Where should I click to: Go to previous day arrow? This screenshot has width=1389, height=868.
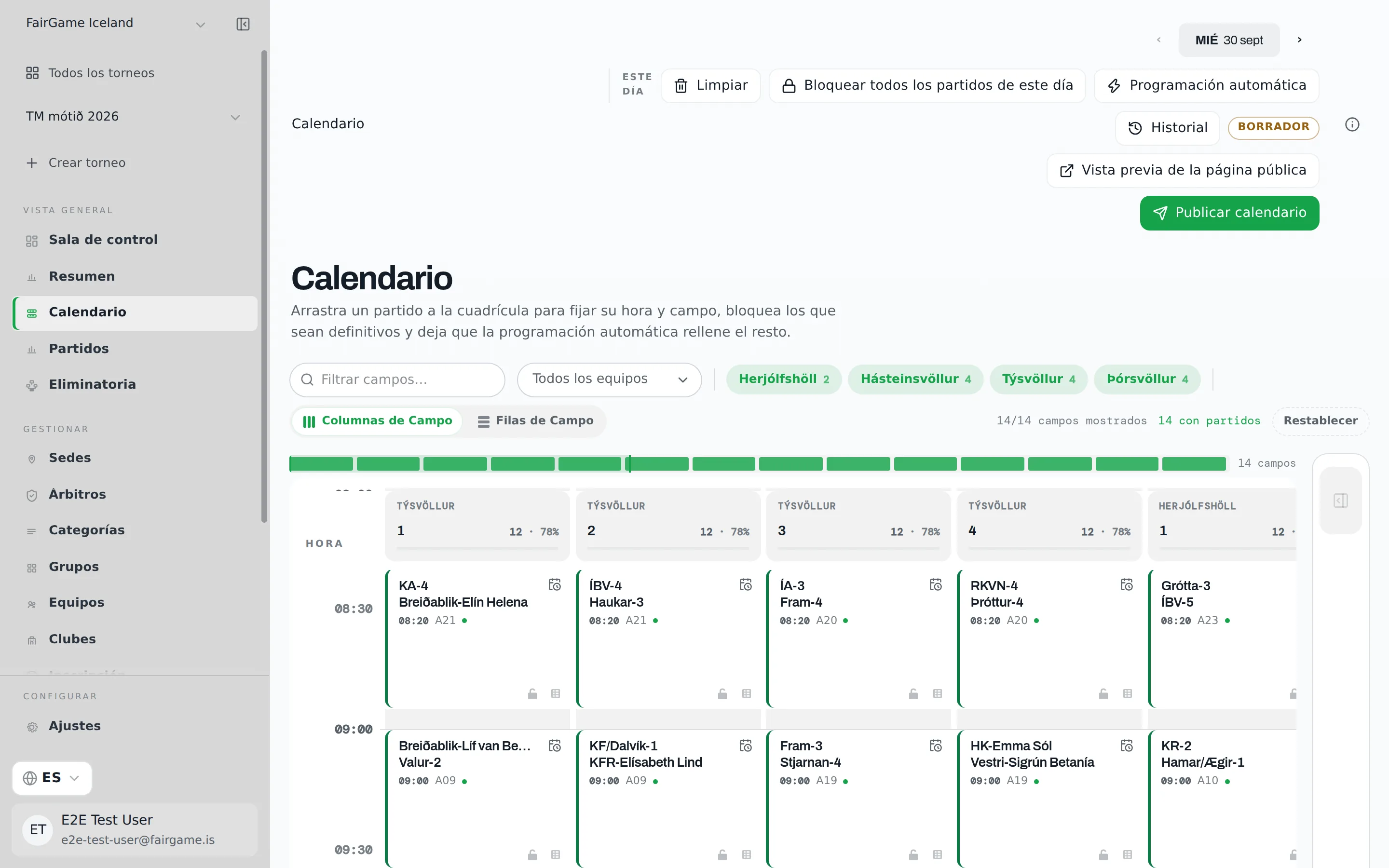(x=1159, y=40)
